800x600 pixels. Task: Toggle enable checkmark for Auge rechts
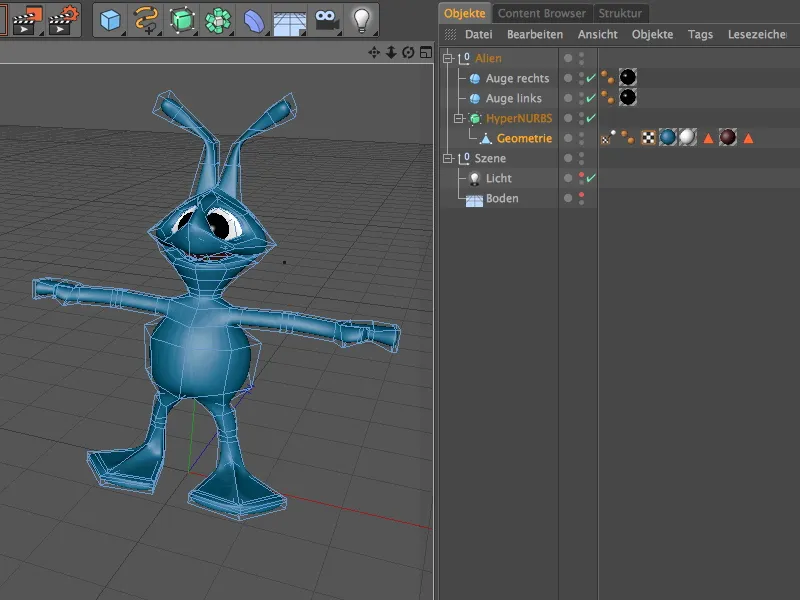[591, 78]
